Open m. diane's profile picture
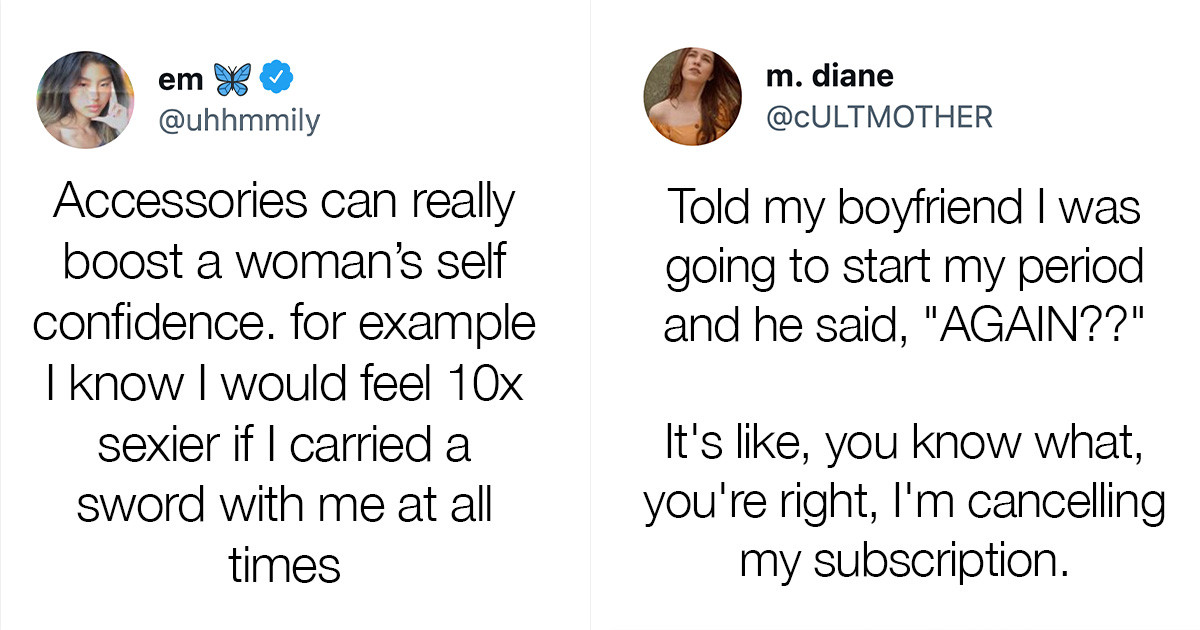Viewport: 1200px width, 630px height. (x=692, y=96)
